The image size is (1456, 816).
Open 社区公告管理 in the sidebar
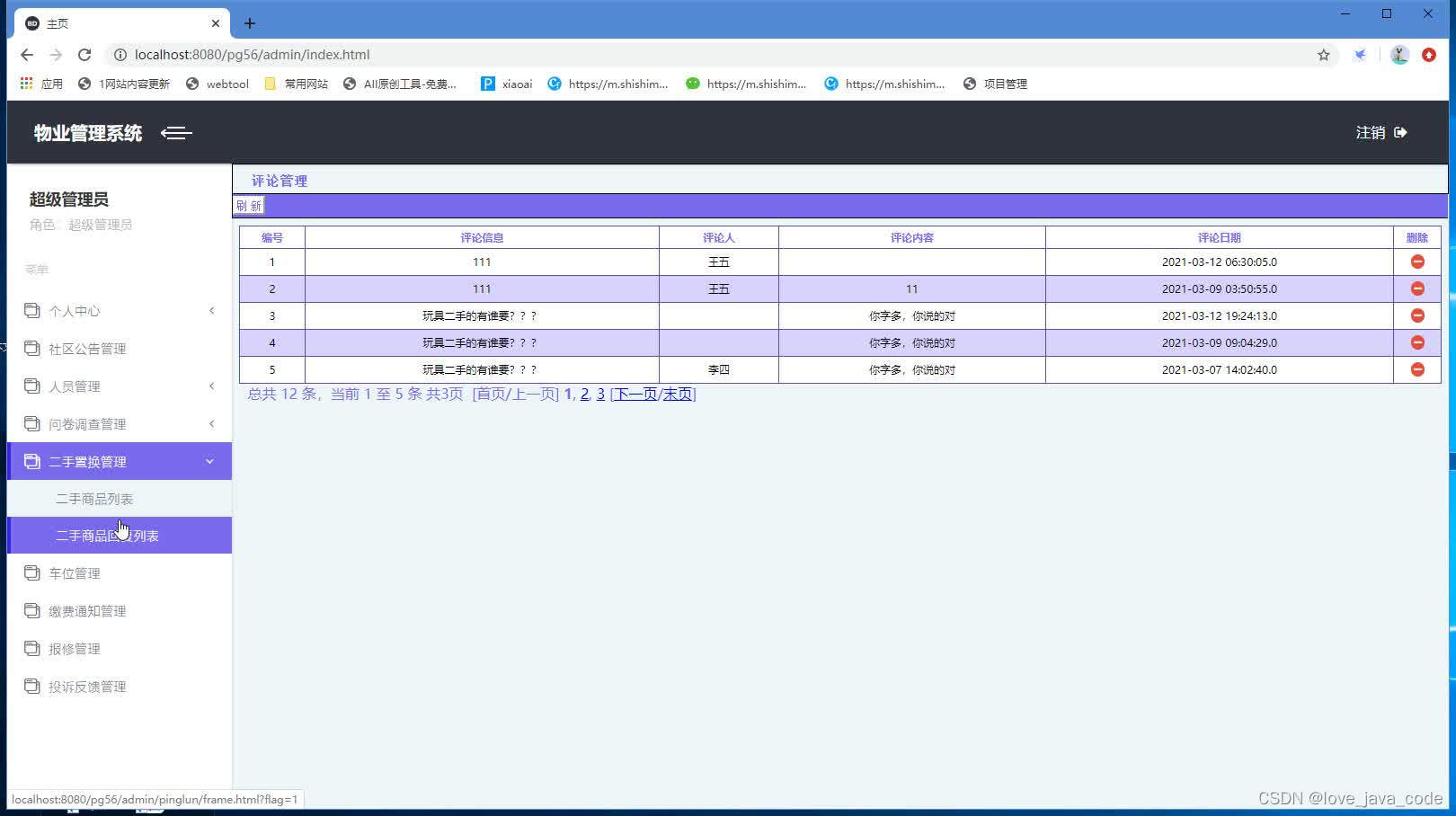pyautogui.click(x=120, y=349)
